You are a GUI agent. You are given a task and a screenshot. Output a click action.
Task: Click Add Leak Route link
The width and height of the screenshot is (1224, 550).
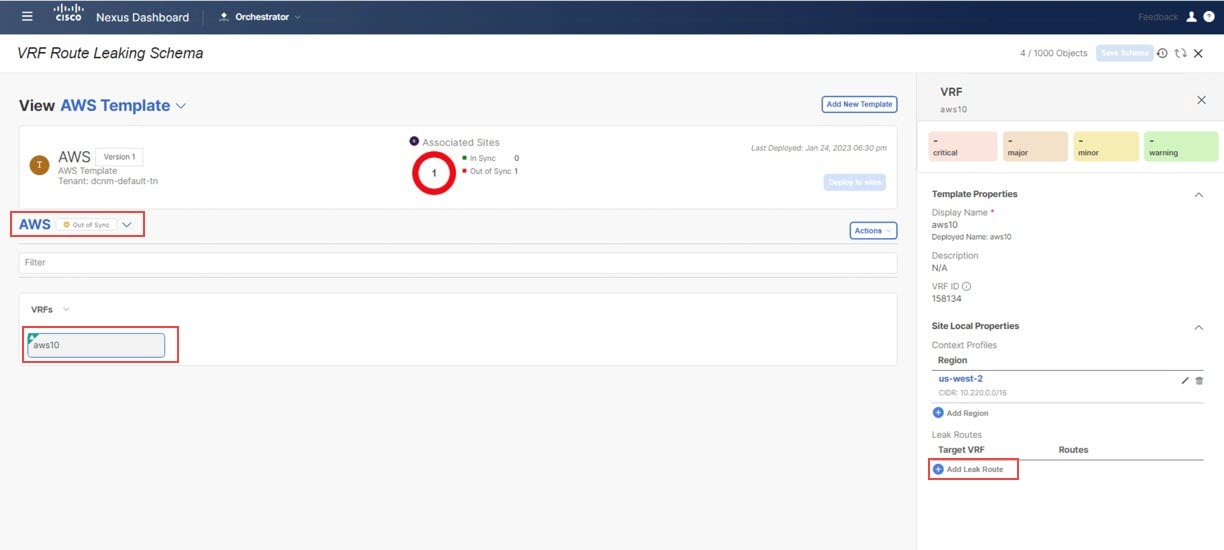pos(975,469)
